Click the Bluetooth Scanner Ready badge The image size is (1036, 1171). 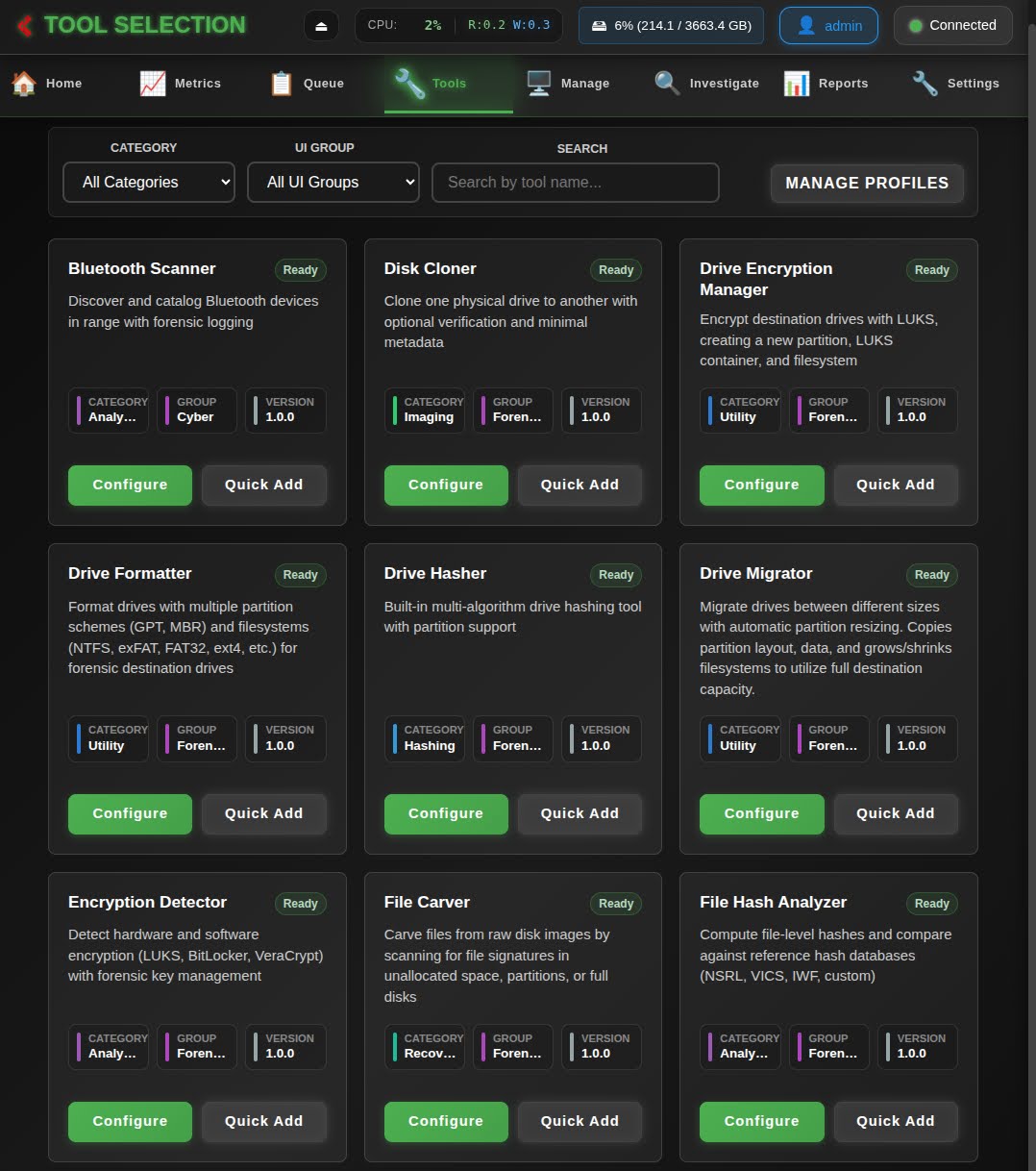click(301, 270)
